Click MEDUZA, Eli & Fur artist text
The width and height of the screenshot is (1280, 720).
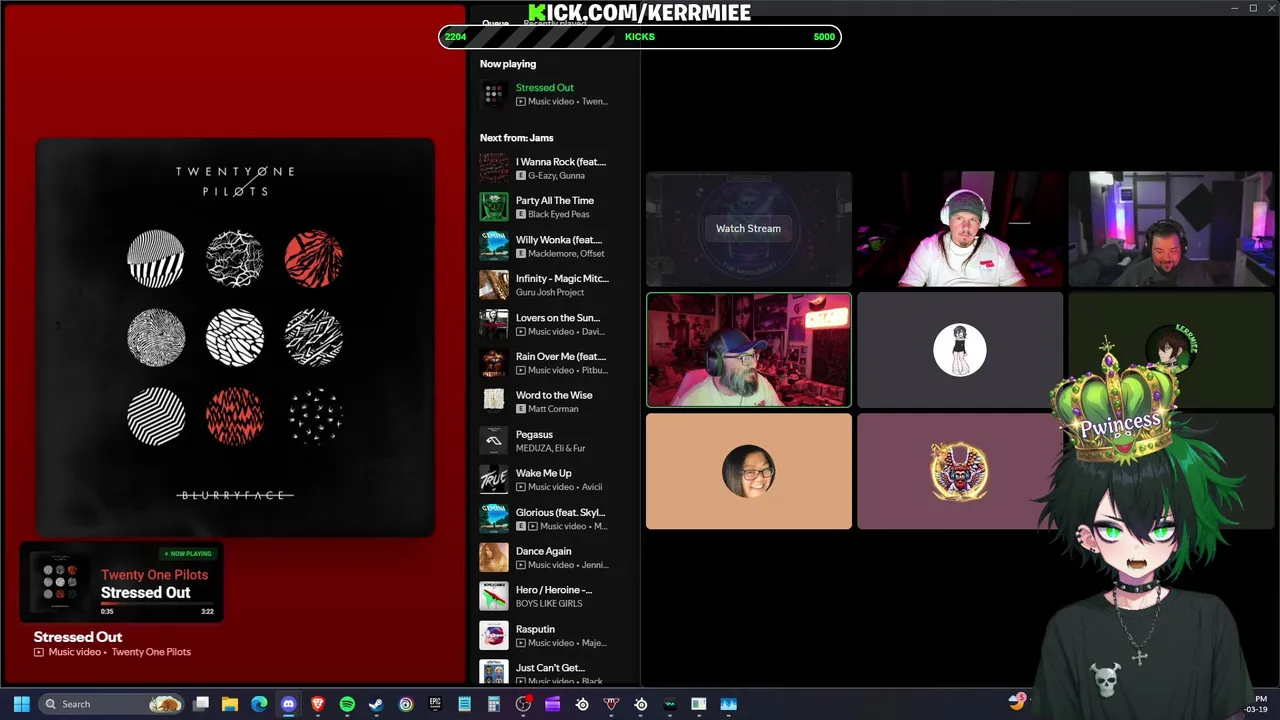point(551,449)
